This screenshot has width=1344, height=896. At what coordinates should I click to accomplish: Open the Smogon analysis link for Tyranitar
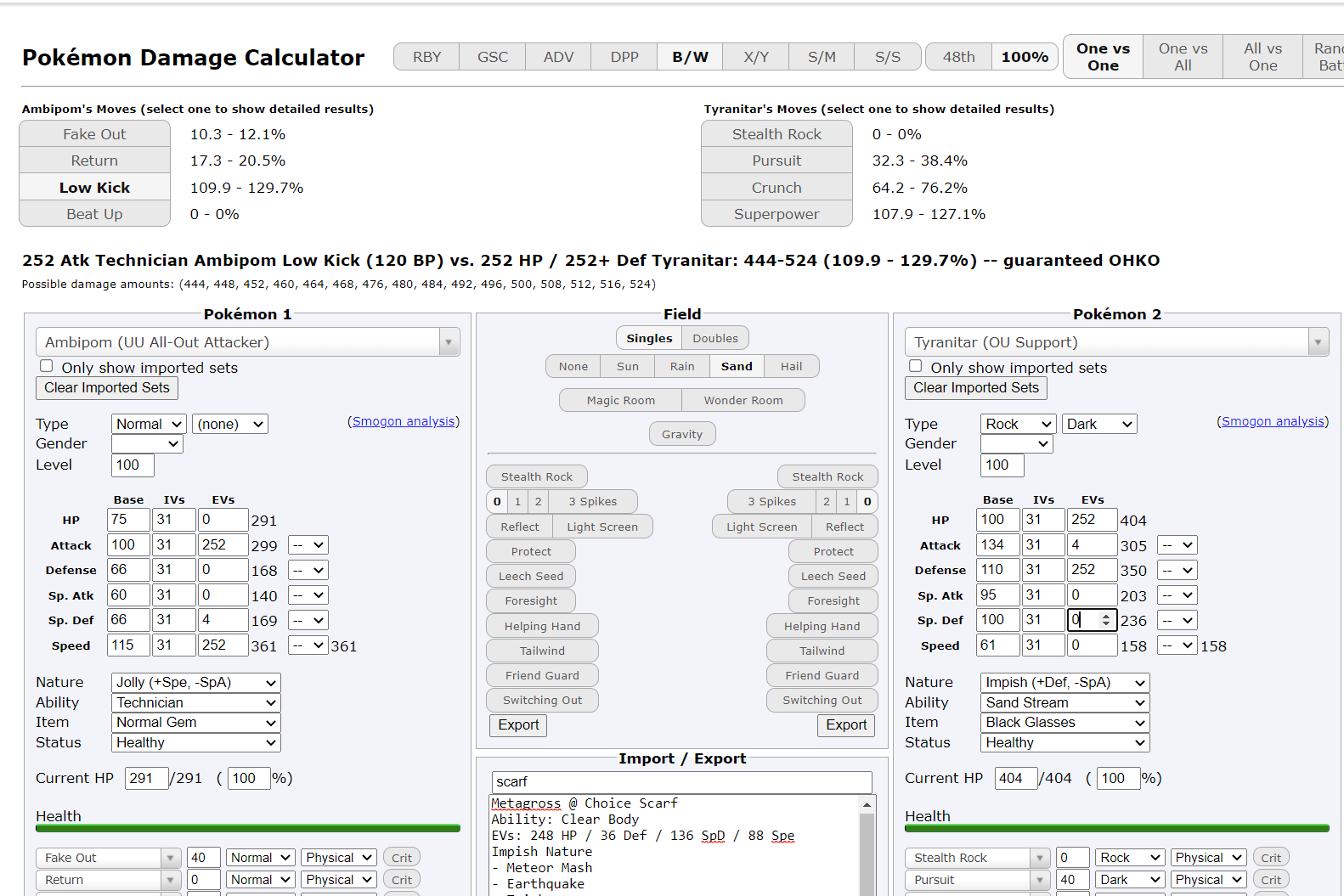click(1272, 421)
